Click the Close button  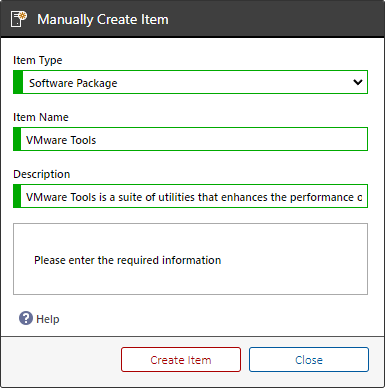pyautogui.click(x=309, y=360)
